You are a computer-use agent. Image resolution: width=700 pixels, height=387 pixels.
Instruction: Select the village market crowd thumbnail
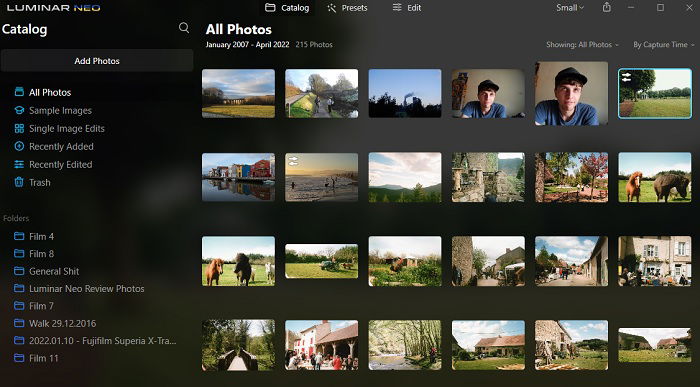(x=321, y=345)
